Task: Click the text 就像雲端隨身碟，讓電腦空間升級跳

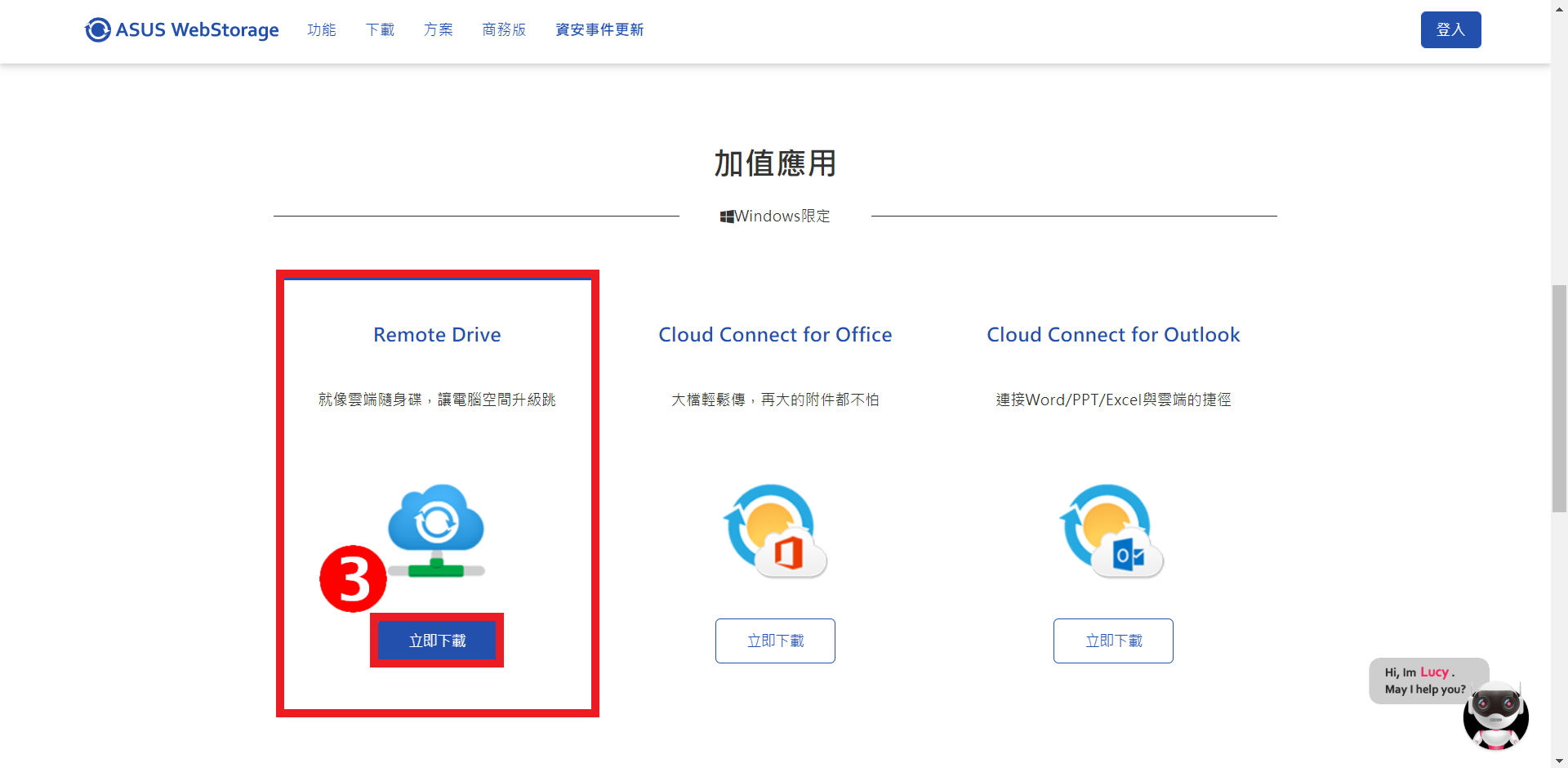Action: (437, 400)
